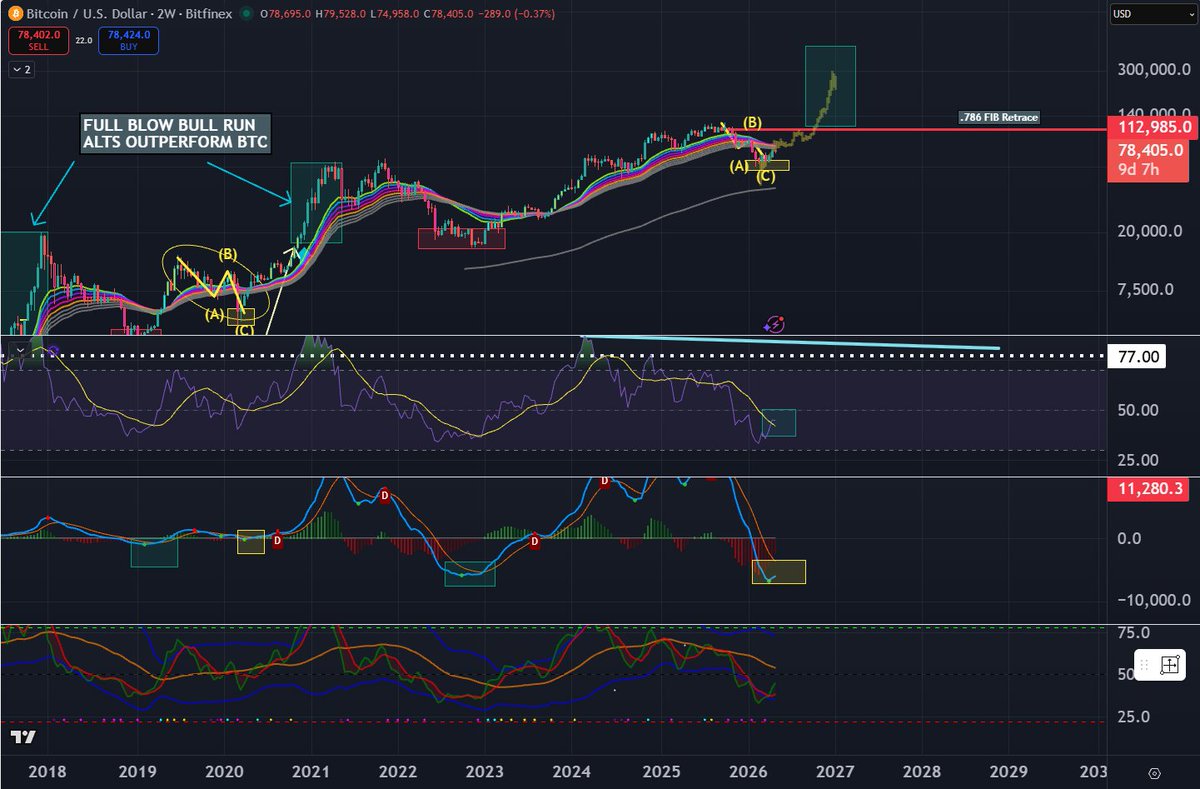Click the 75.0 label in the bottom pane axis
The image size is (1200, 789).
1134,633
